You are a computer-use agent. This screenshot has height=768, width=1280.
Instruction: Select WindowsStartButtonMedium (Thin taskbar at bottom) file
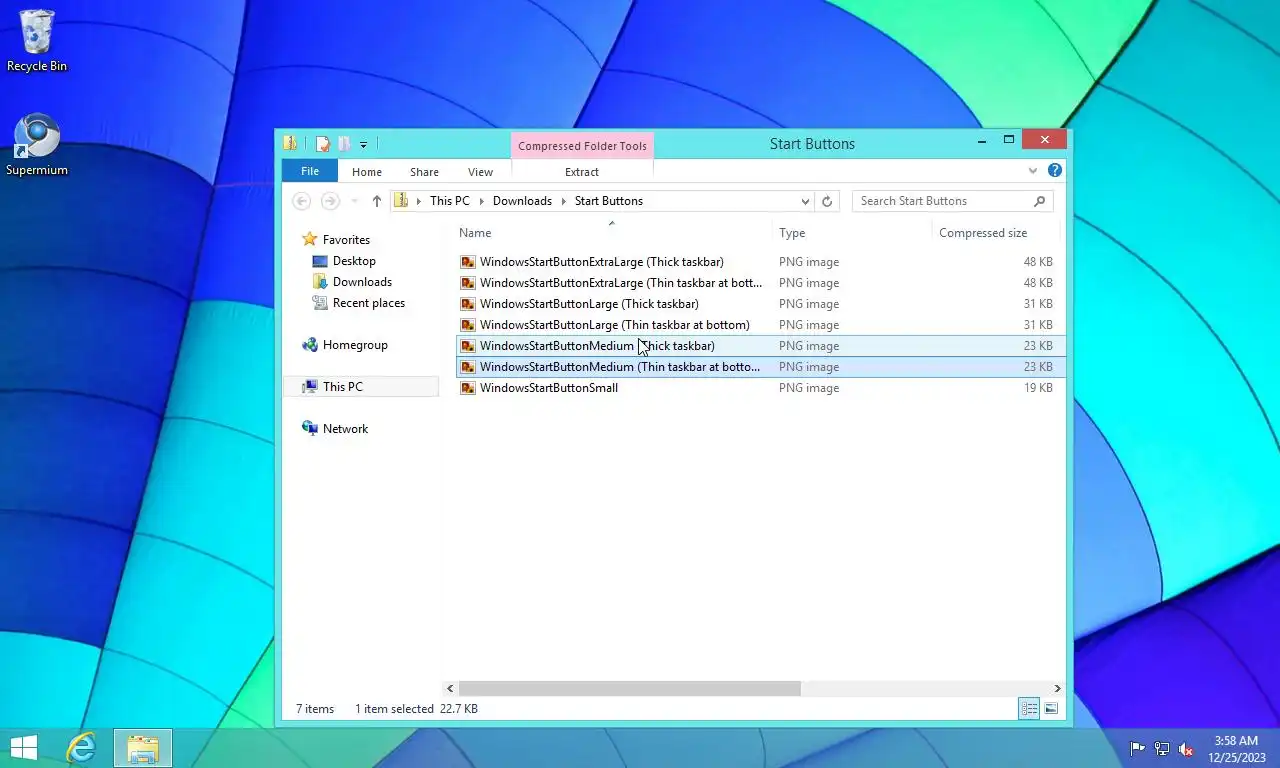(761, 367)
